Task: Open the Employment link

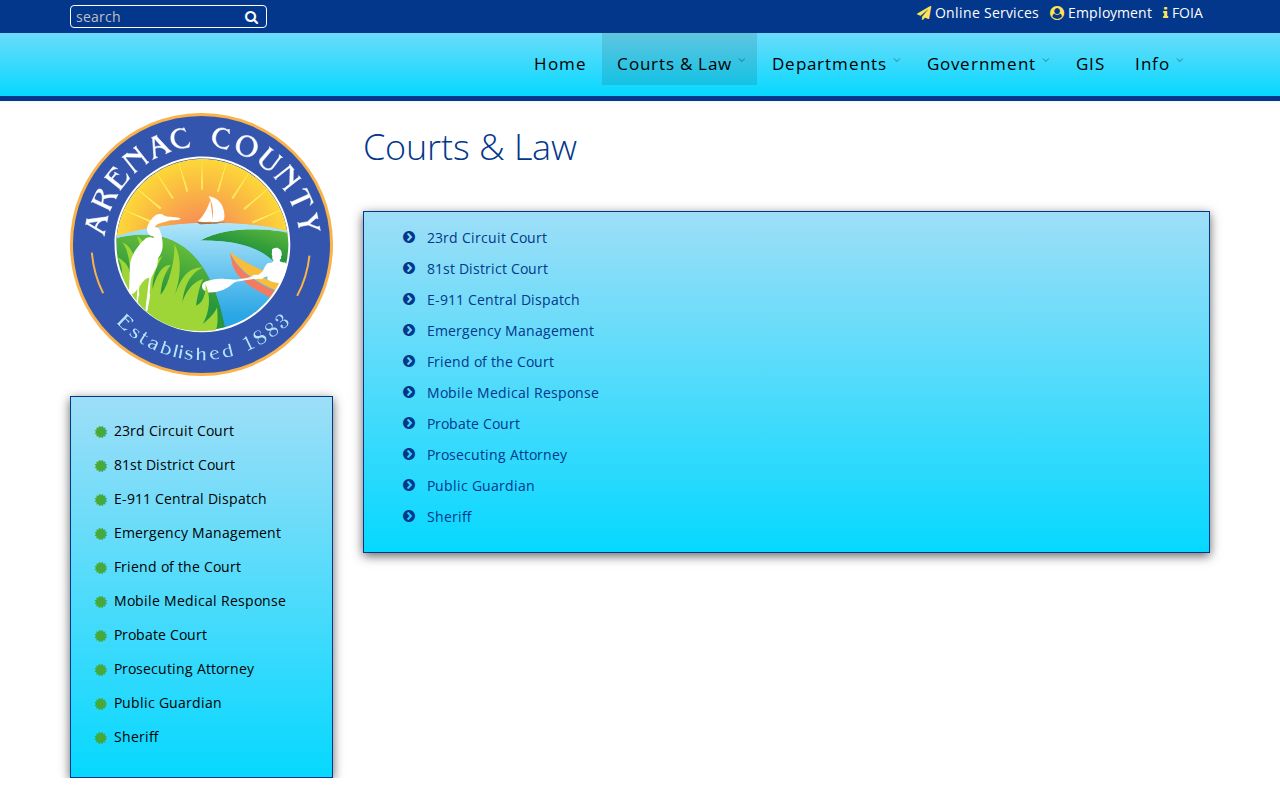Action: (1110, 13)
